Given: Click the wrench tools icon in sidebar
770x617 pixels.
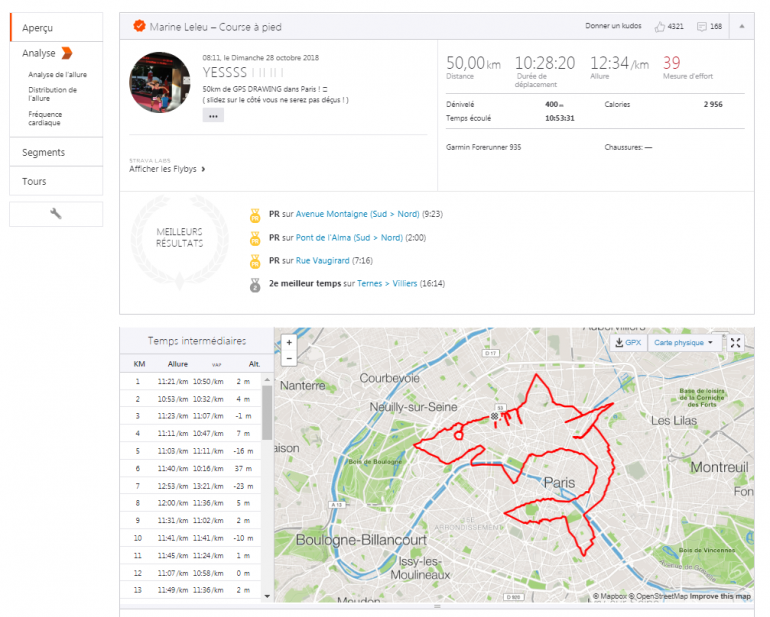Looking at the screenshot, I should point(56,214).
